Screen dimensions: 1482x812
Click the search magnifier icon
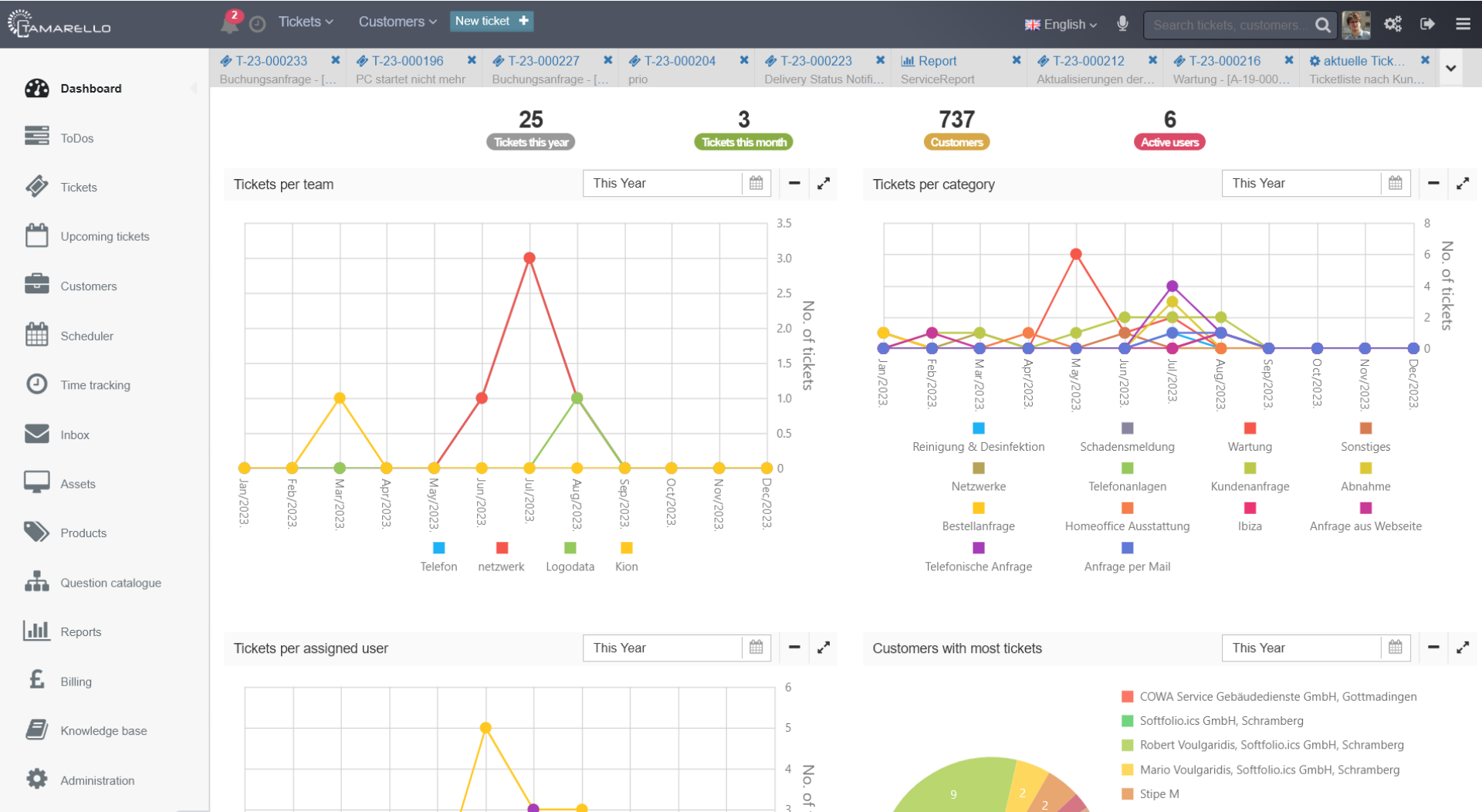pos(1323,25)
